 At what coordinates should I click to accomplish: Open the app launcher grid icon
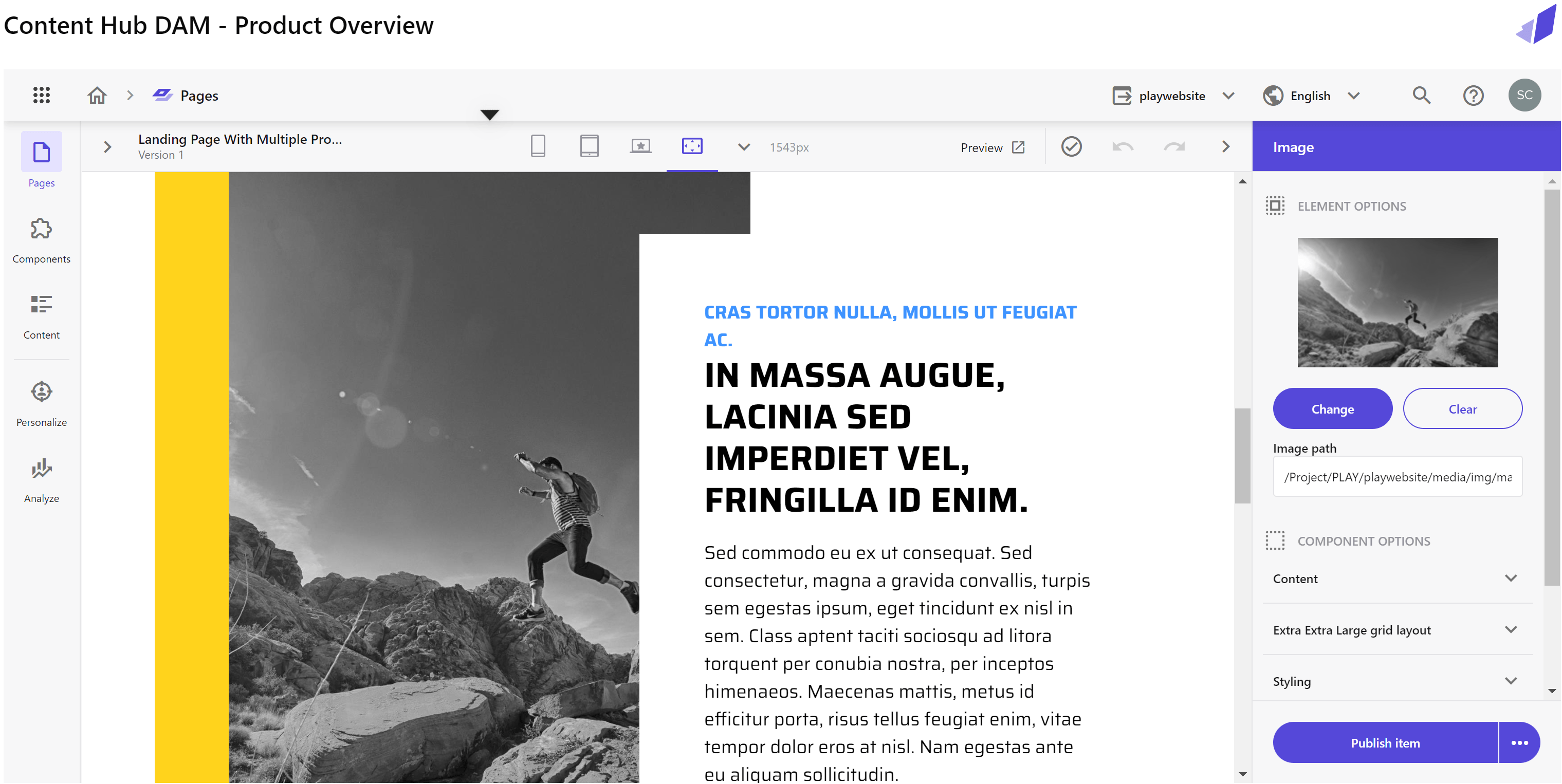(x=41, y=95)
